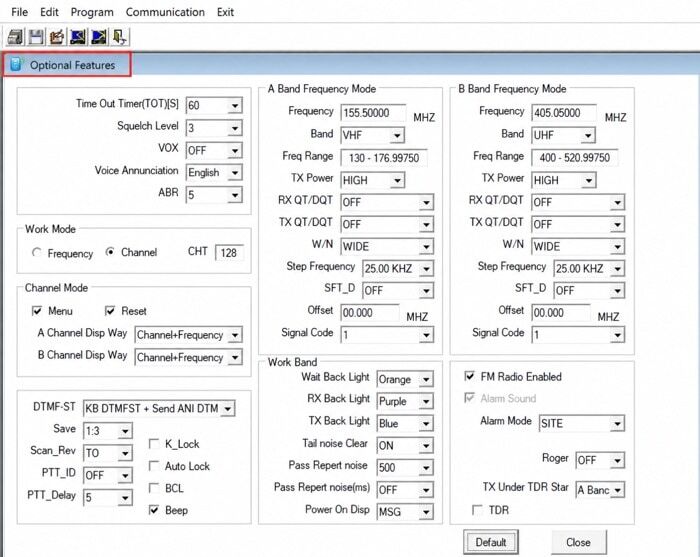Viewport: 700px width, 557px height.
Task: Open the Edit menu
Action: 49,12
